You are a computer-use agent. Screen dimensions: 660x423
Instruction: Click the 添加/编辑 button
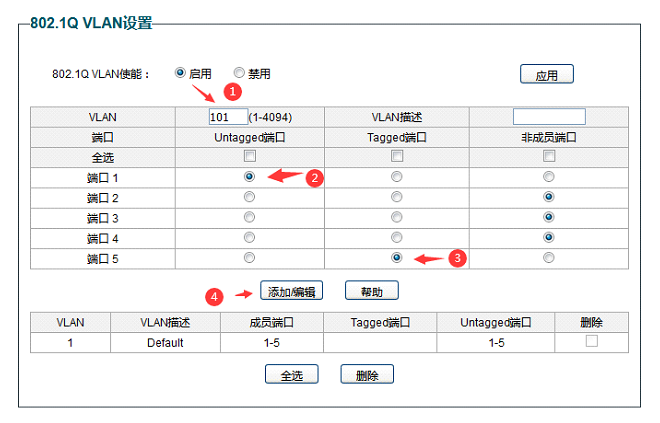pyautogui.click(x=292, y=291)
